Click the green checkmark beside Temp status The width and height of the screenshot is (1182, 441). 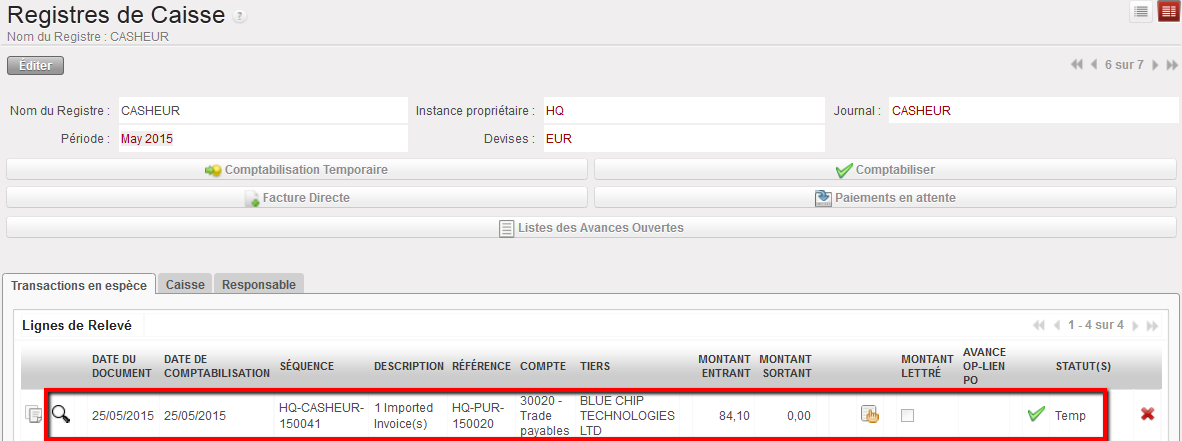(x=1037, y=414)
